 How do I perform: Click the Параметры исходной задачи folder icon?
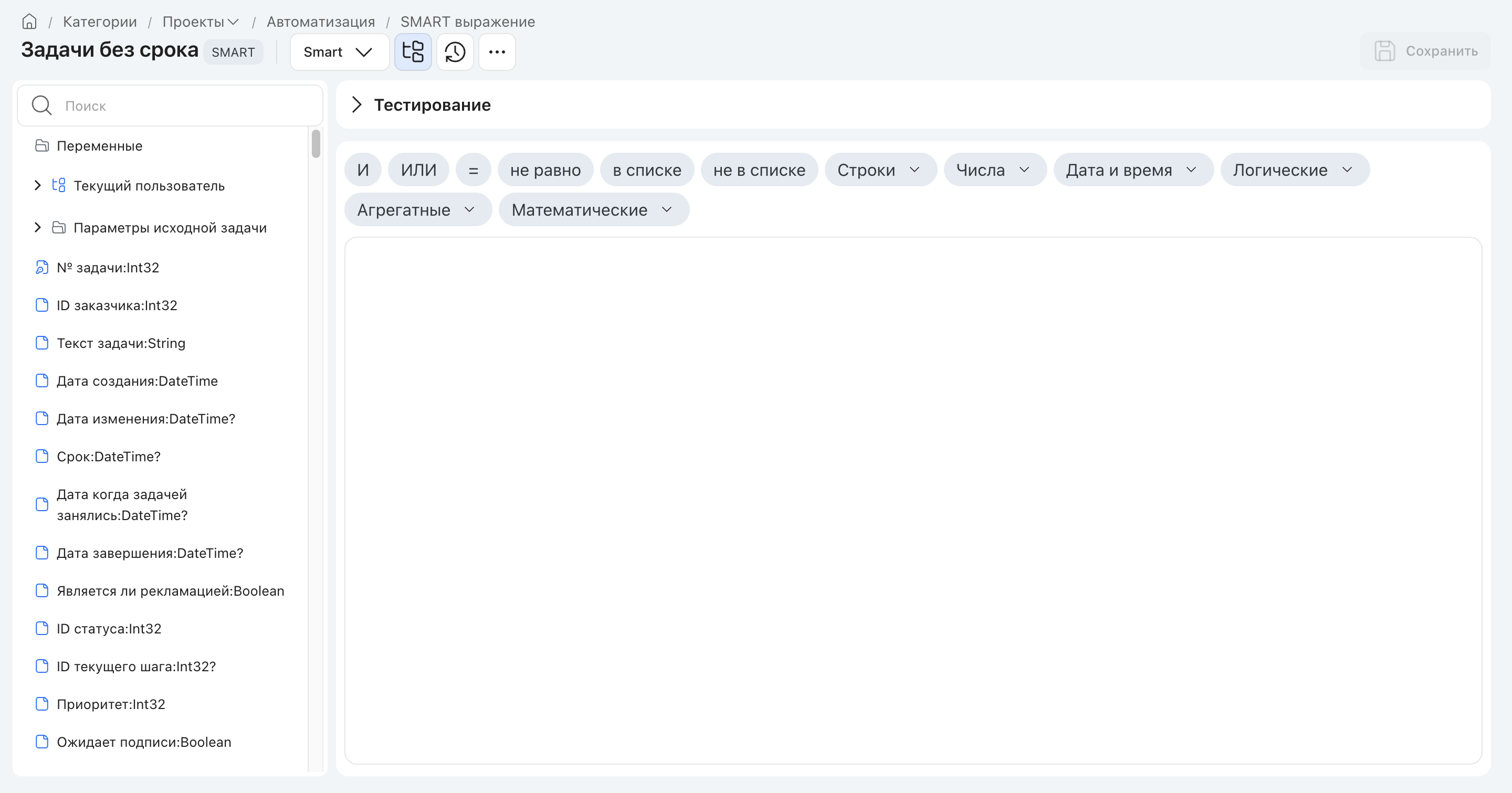(59, 228)
